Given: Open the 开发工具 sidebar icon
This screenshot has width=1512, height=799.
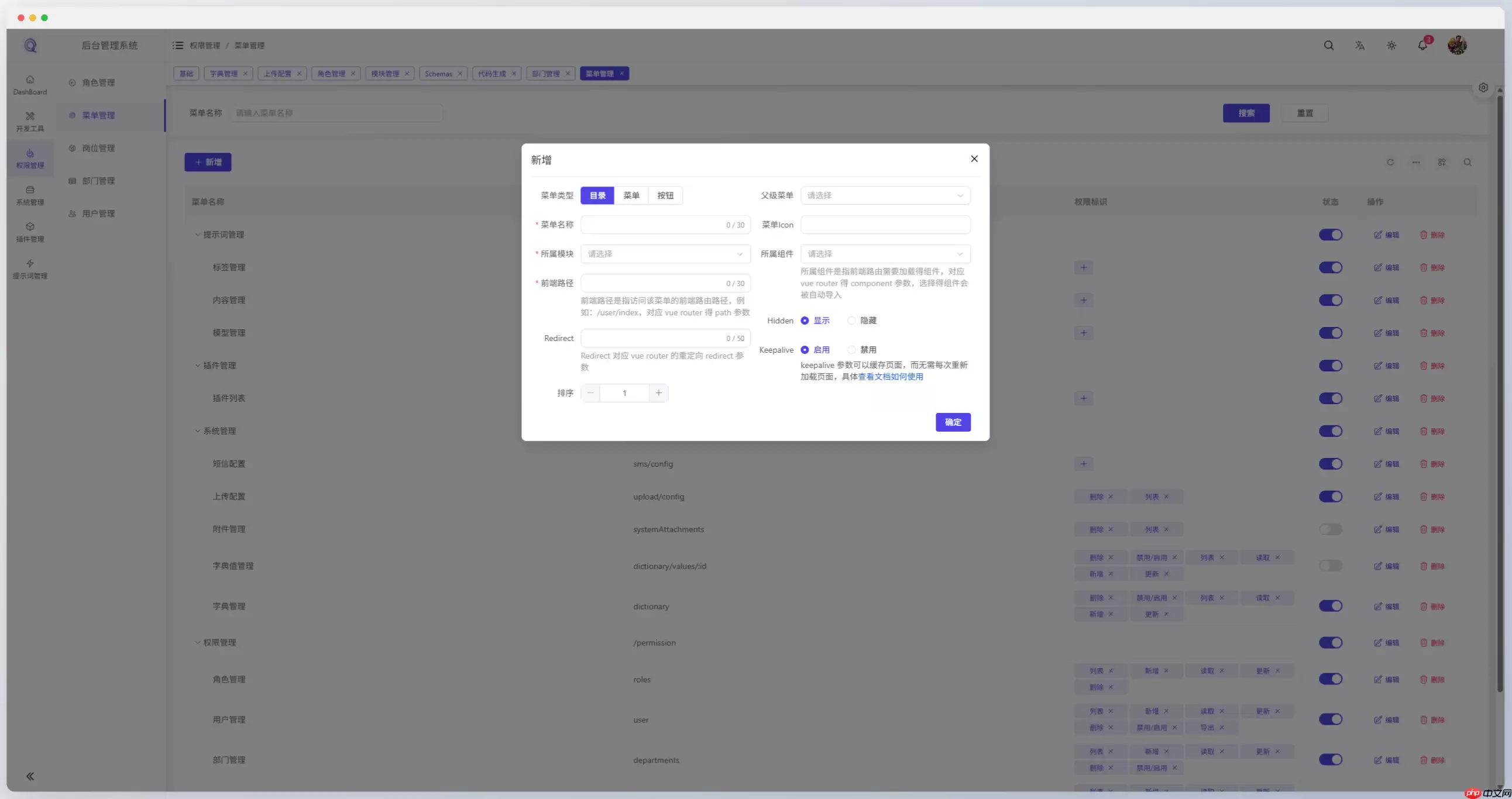Looking at the screenshot, I should [30, 122].
